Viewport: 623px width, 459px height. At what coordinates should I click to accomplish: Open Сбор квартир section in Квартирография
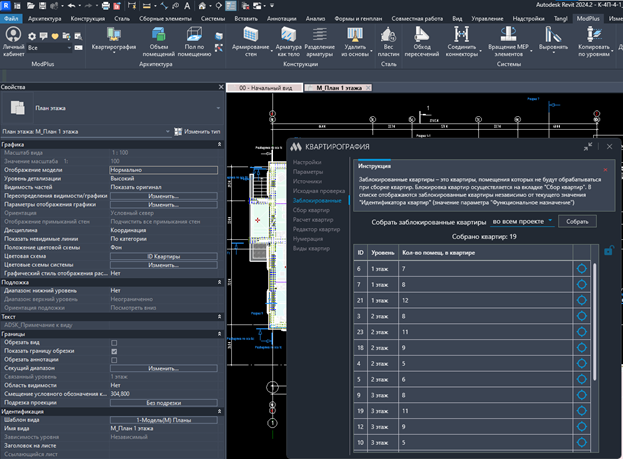pos(311,210)
